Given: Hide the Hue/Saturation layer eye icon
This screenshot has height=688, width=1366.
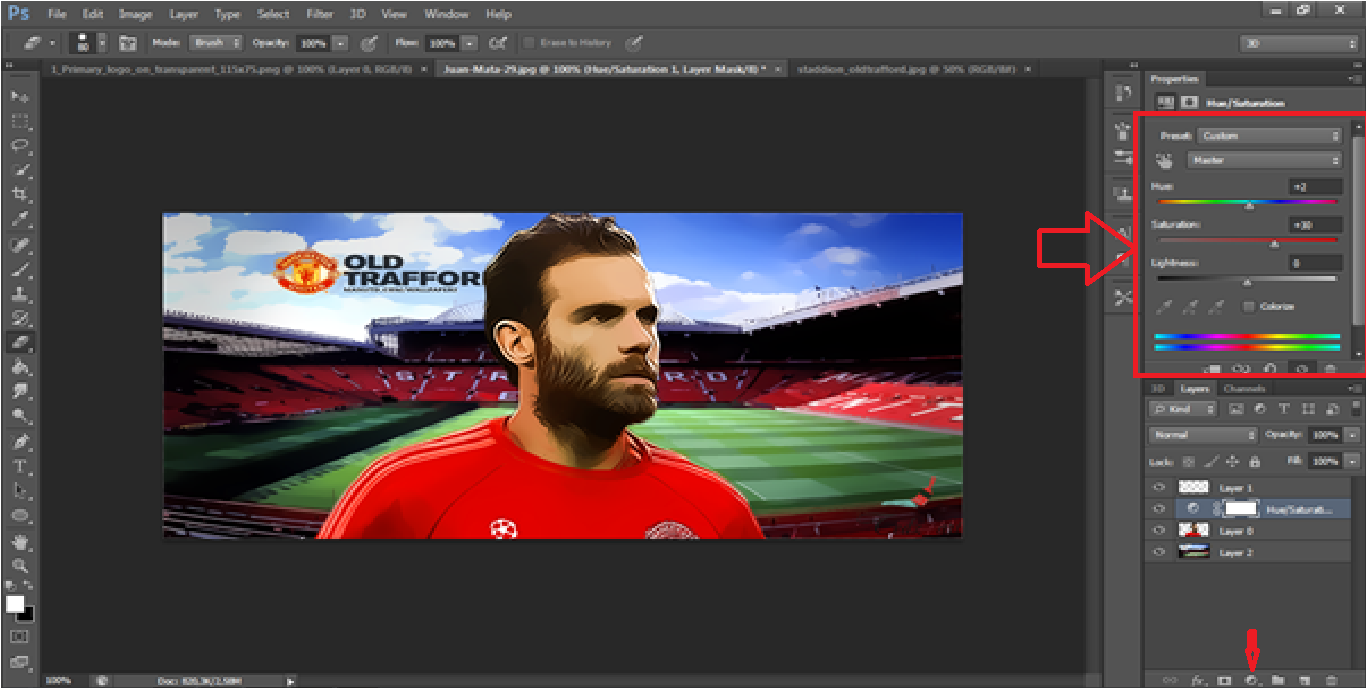Looking at the screenshot, I should point(1160,509).
